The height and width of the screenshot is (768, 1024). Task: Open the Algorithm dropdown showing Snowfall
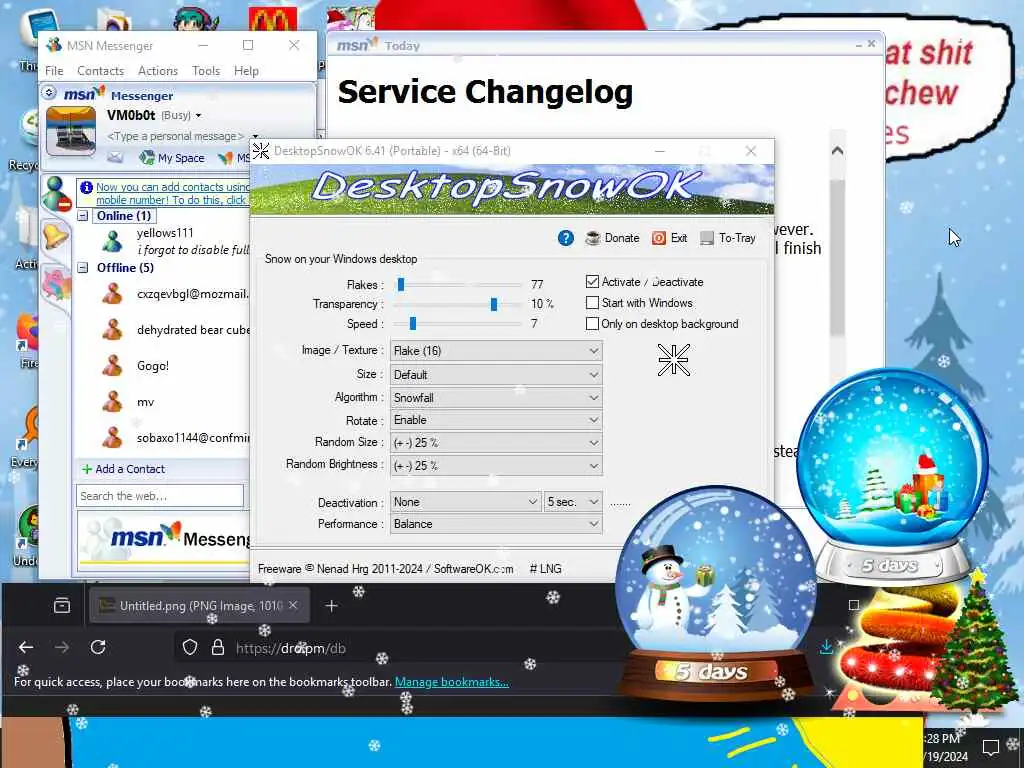[x=496, y=397]
